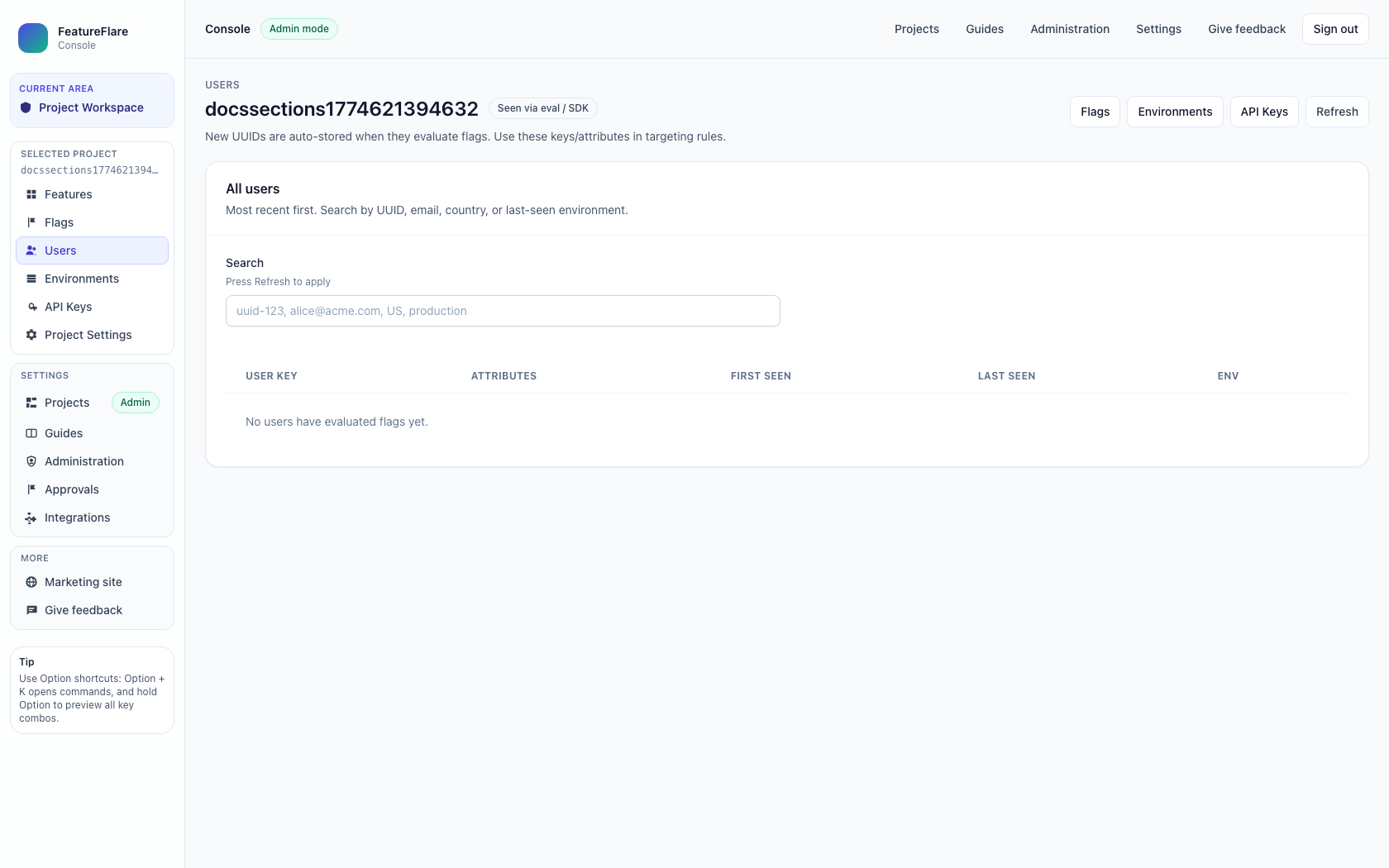Image resolution: width=1389 pixels, height=868 pixels.
Task: Open Approvals in the sidebar
Action: pyautogui.click(x=92, y=489)
